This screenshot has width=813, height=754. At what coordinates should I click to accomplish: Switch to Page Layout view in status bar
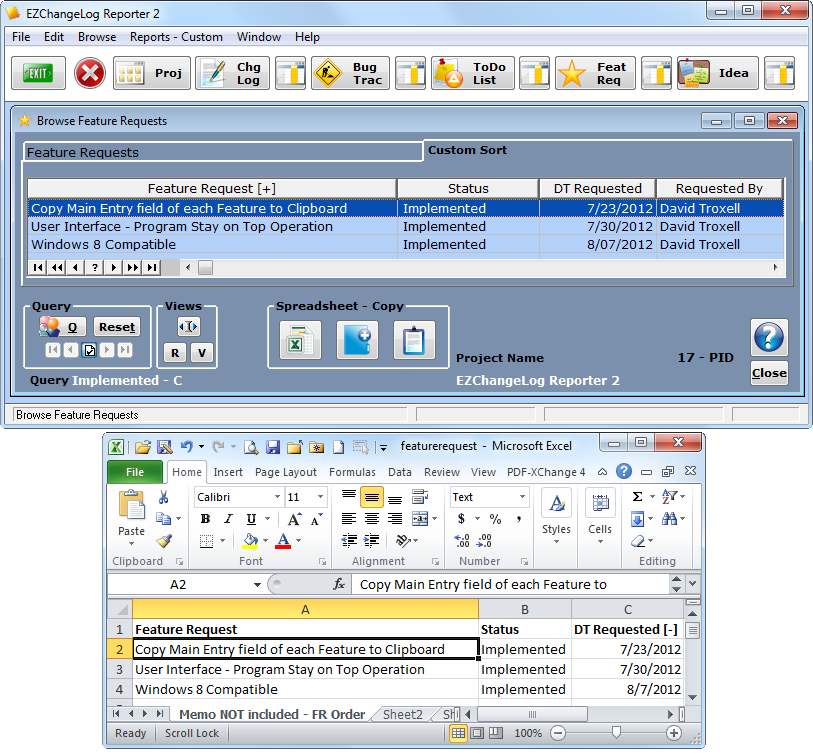477,733
